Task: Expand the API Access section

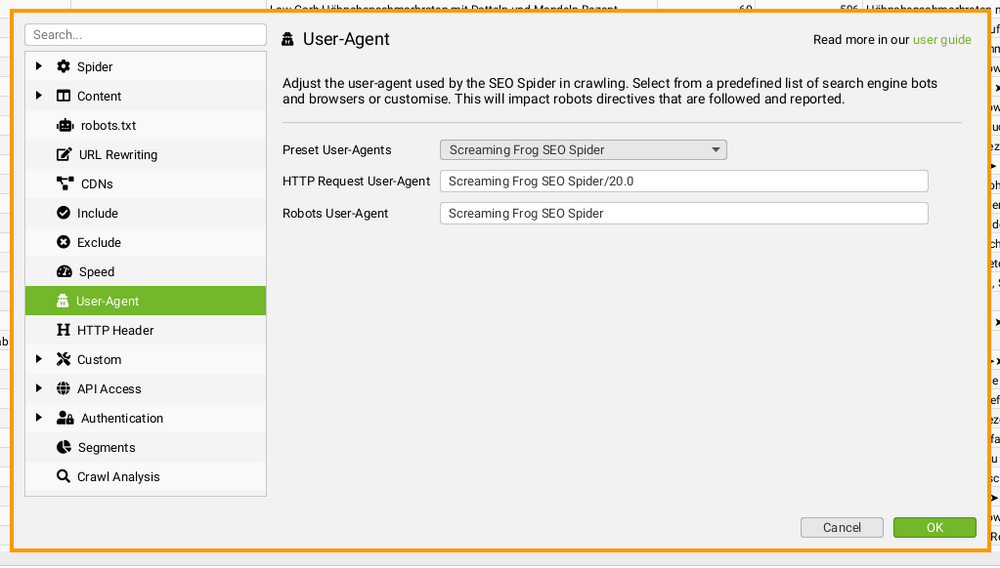Action: 39,389
